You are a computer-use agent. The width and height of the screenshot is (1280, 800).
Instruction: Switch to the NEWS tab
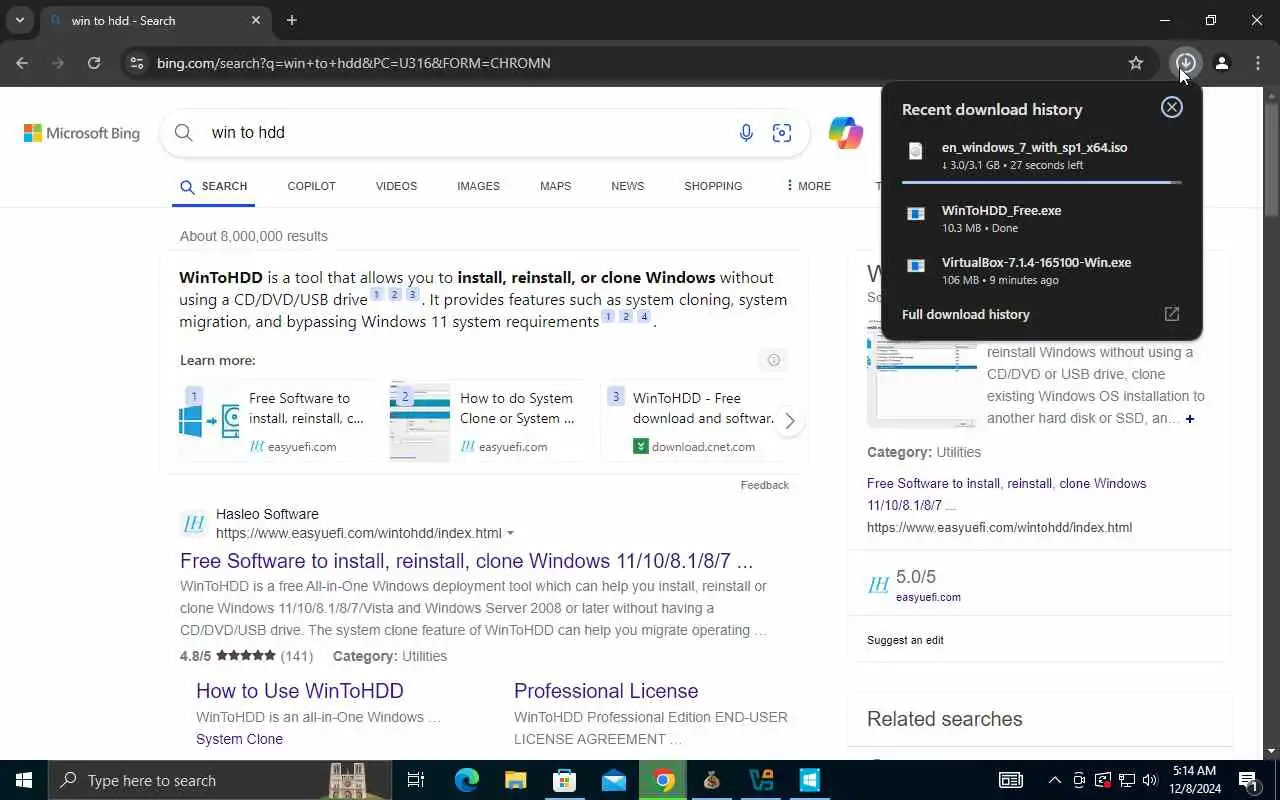(628, 186)
